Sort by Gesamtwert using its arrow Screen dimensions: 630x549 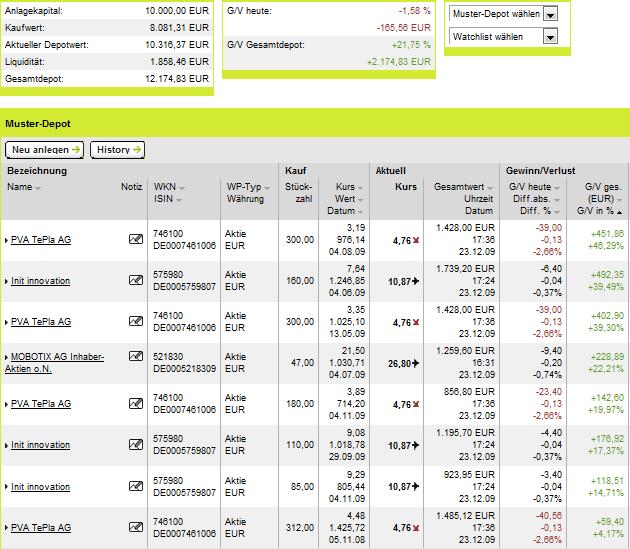pyautogui.click(x=490, y=188)
